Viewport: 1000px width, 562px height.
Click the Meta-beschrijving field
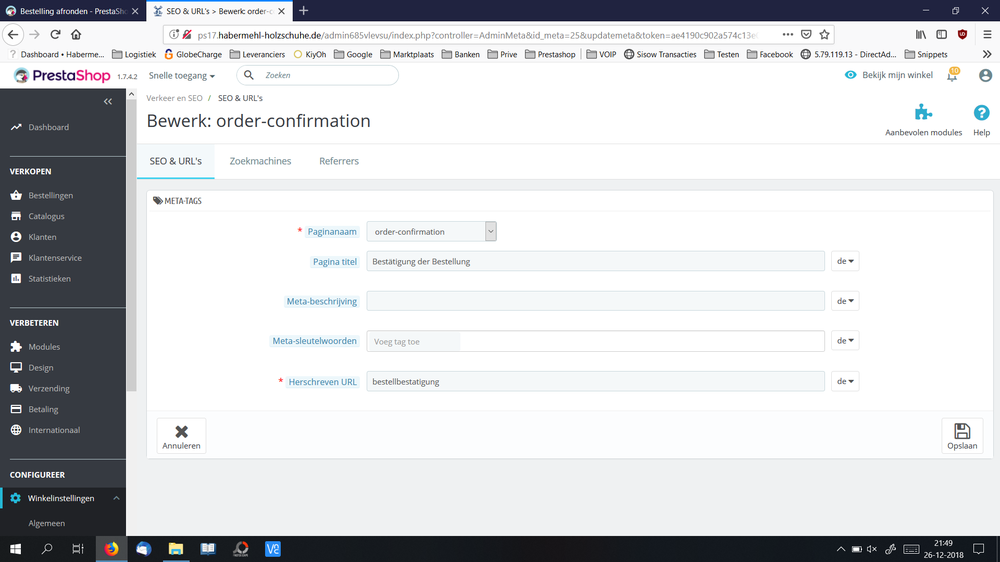[x=595, y=301]
